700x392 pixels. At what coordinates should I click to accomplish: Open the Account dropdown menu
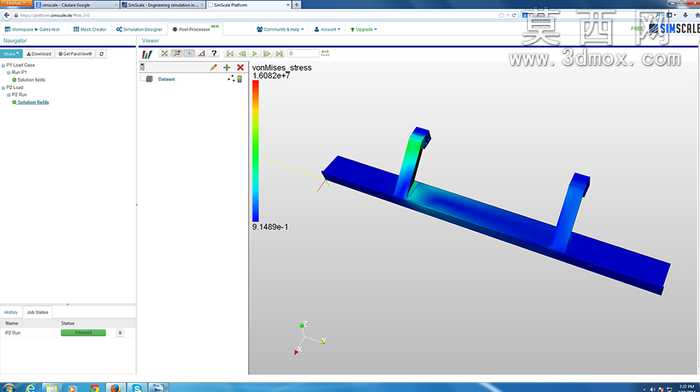click(327, 29)
